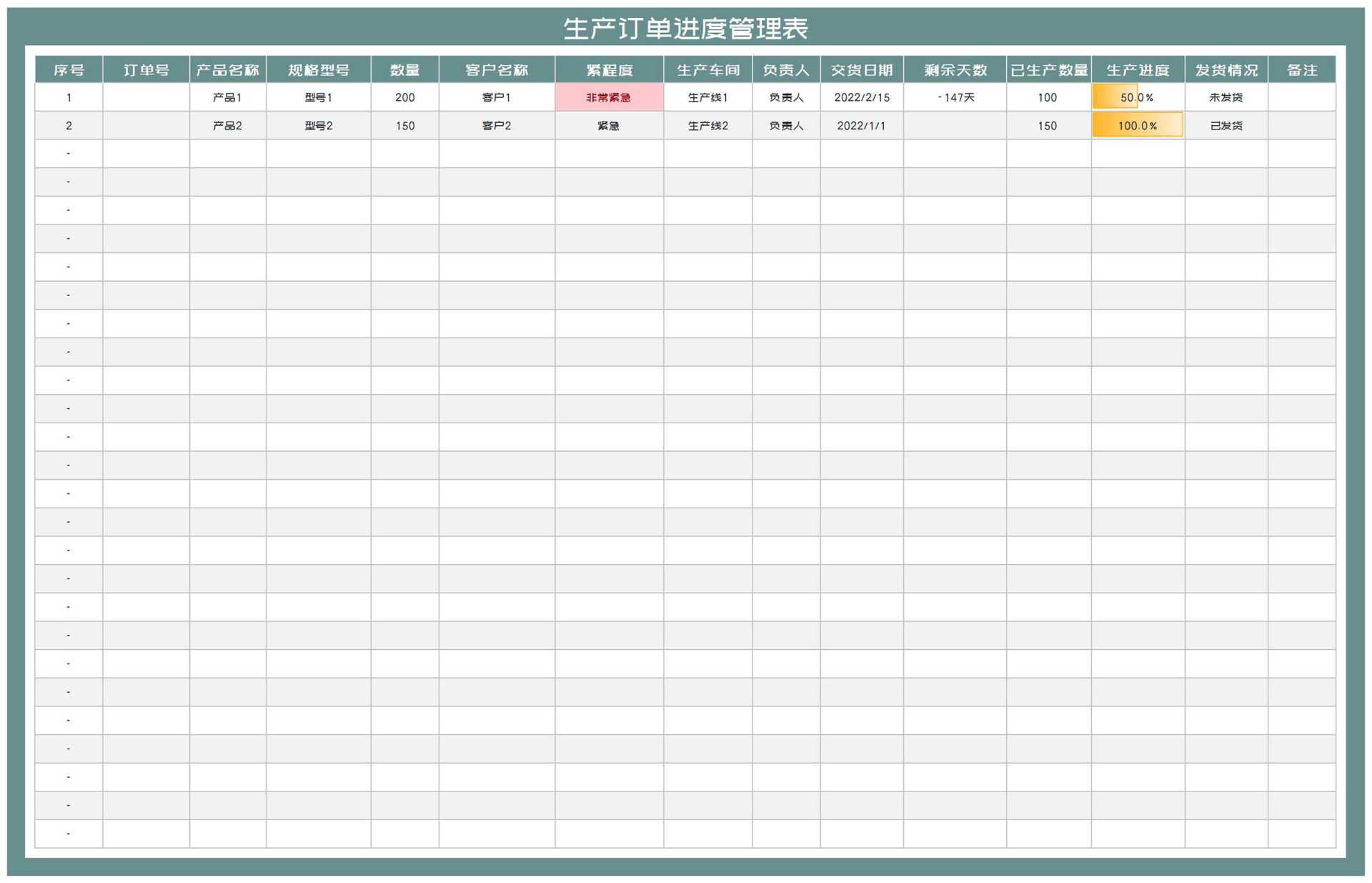Image resolution: width=1372 pixels, height=883 pixels.
Task: Select the 紧急 cell in row 2
Action: [610, 125]
